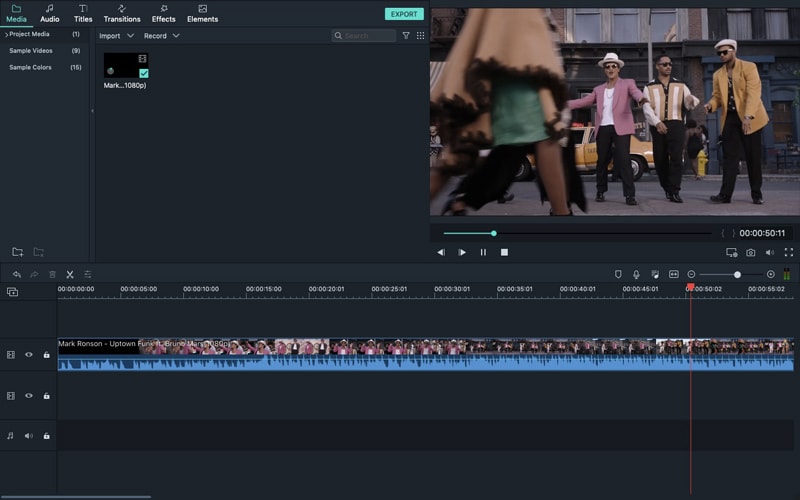Click the clip audio waveform
The height and width of the screenshot is (500, 800).
click(426, 363)
